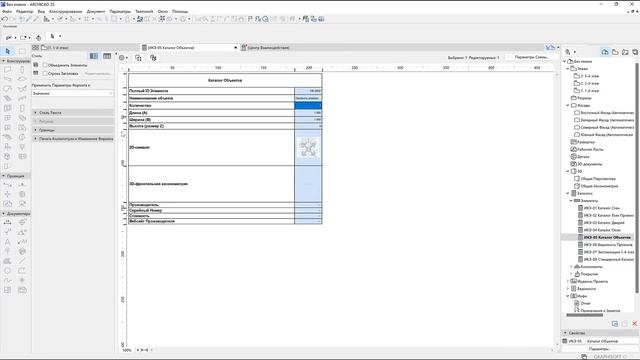Switch to the second schedule style layout button

pyautogui.click(x=107, y=56)
